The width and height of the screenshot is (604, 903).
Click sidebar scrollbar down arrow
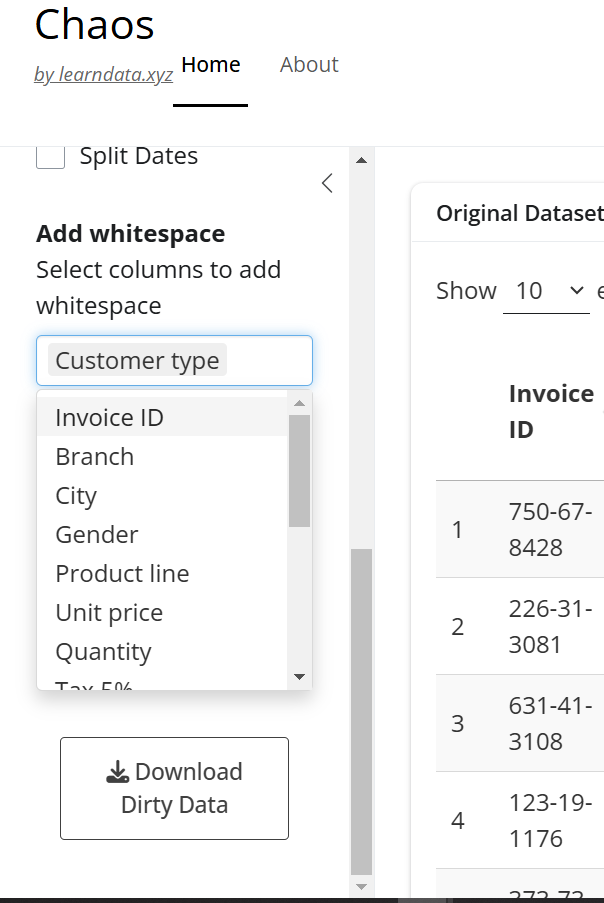362,886
